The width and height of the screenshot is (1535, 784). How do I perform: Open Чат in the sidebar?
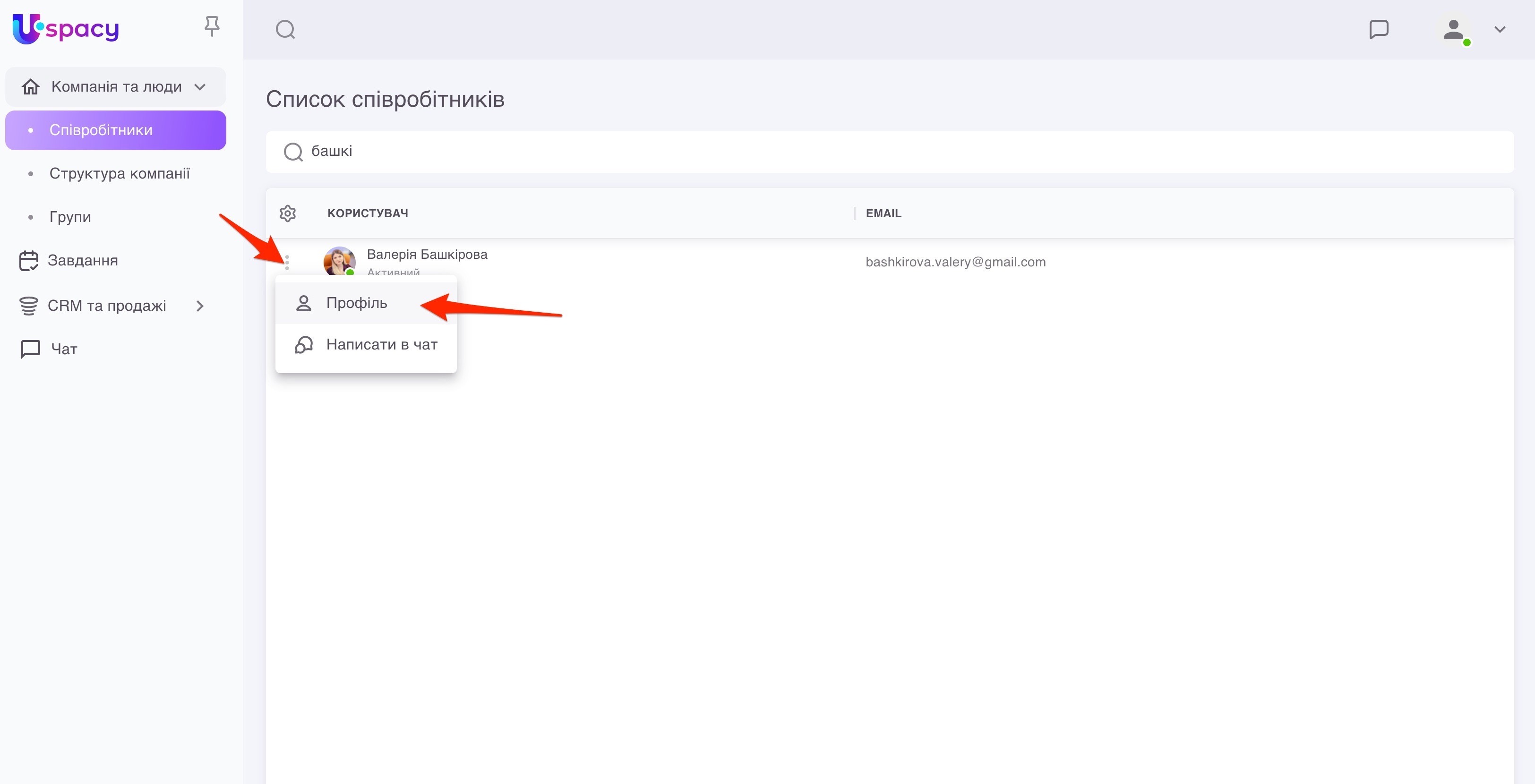point(63,349)
